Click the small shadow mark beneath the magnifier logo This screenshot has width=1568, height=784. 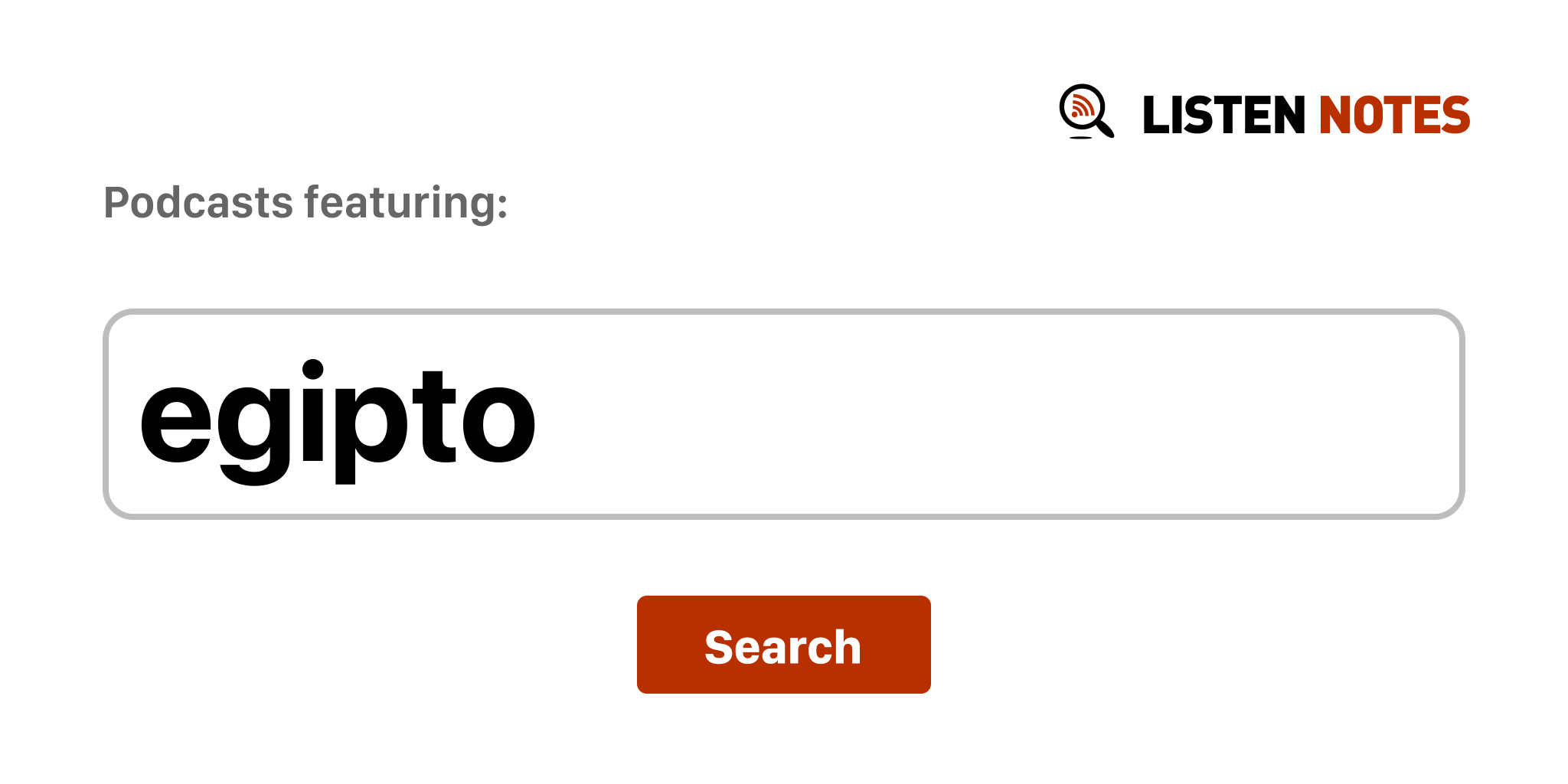[1081, 138]
